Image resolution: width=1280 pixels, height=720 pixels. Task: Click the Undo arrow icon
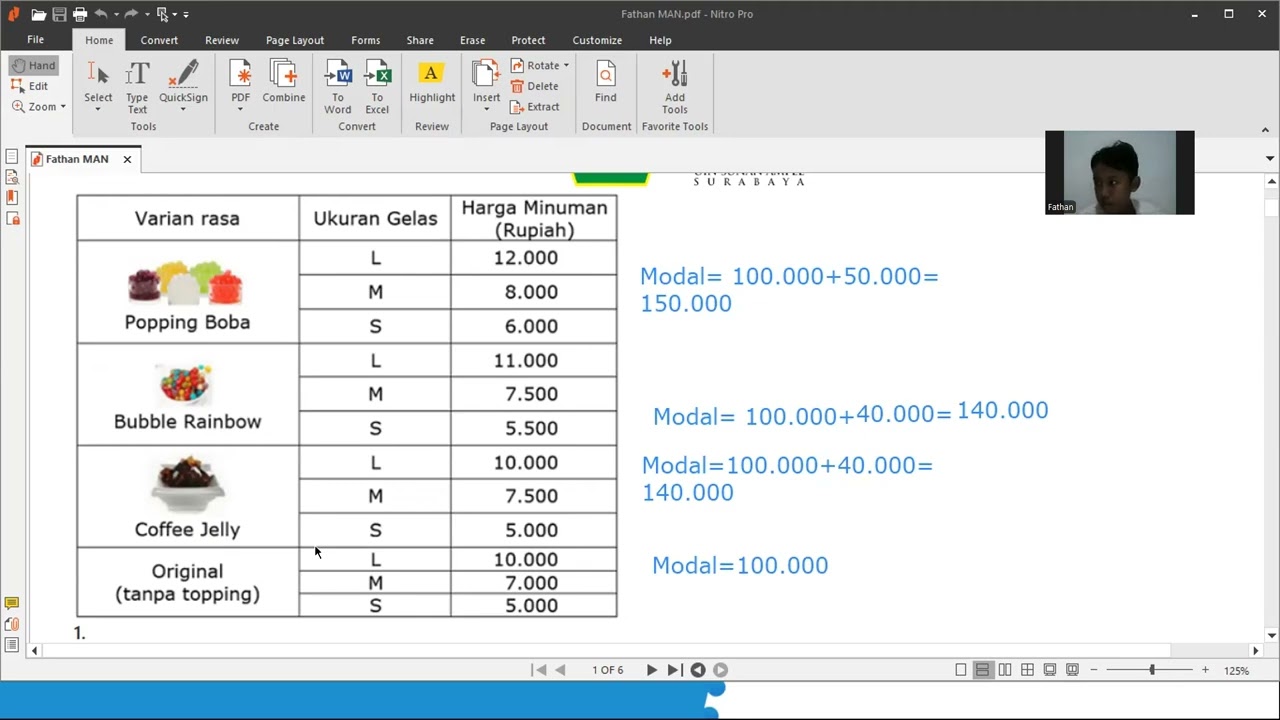[x=101, y=14]
